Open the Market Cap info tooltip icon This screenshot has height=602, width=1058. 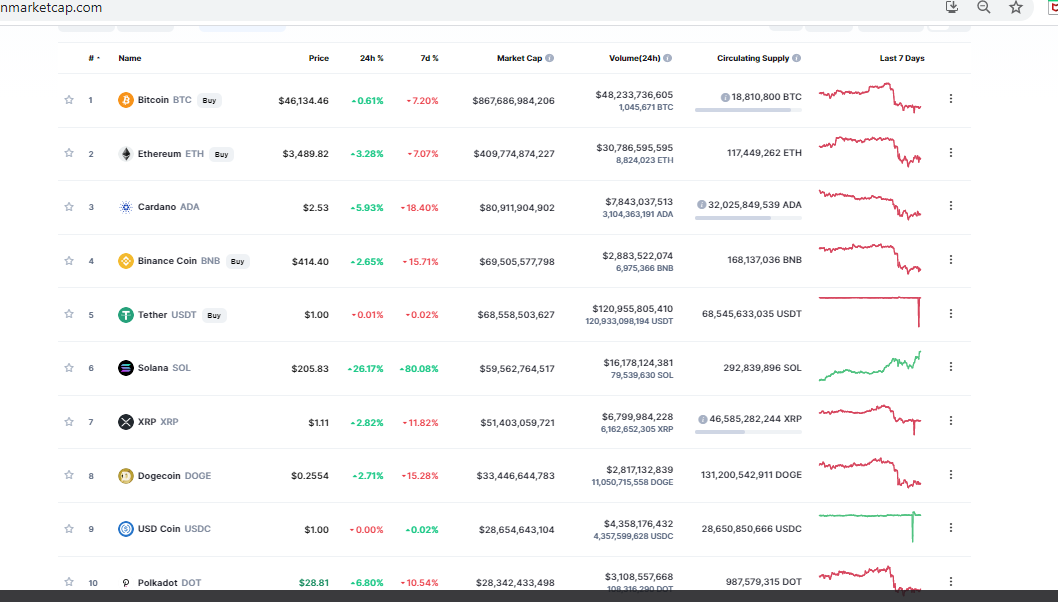pos(550,58)
